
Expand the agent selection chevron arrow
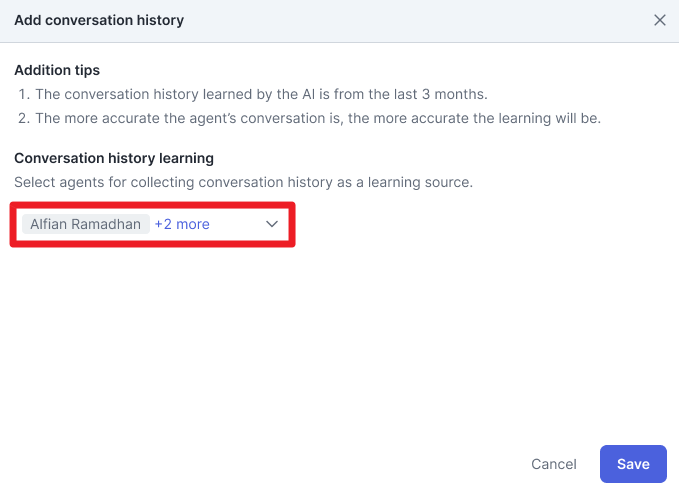pyautogui.click(x=272, y=224)
